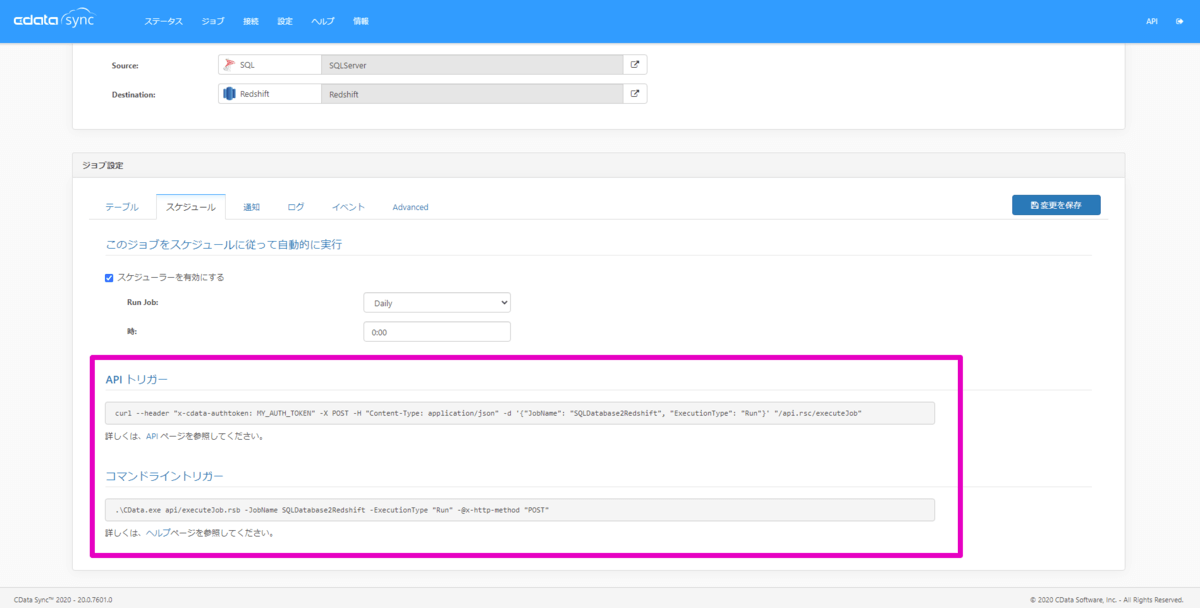Screen dimensions: 1200x608
Task: Open API link in top bar
Action: click(1152, 21)
